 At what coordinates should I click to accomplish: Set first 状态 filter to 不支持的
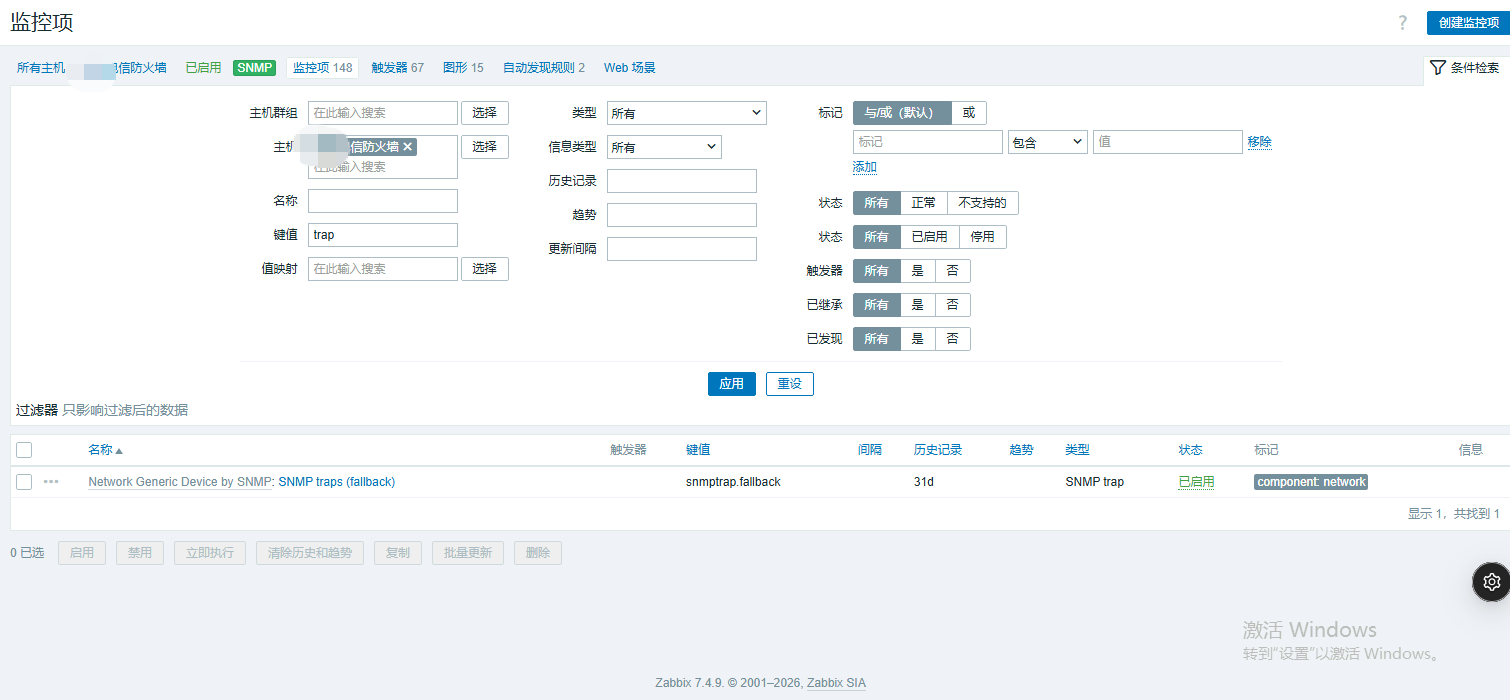(x=983, y=203)
